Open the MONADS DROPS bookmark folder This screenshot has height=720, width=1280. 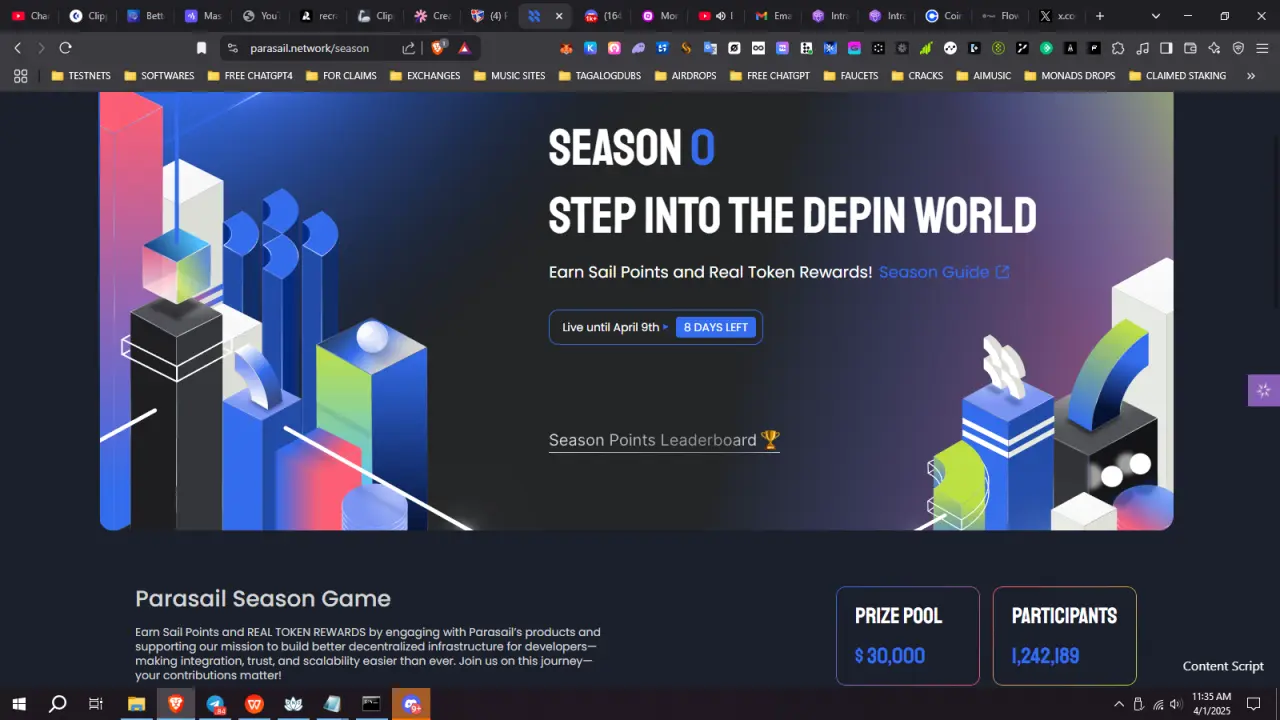(x=1070, y=76)
